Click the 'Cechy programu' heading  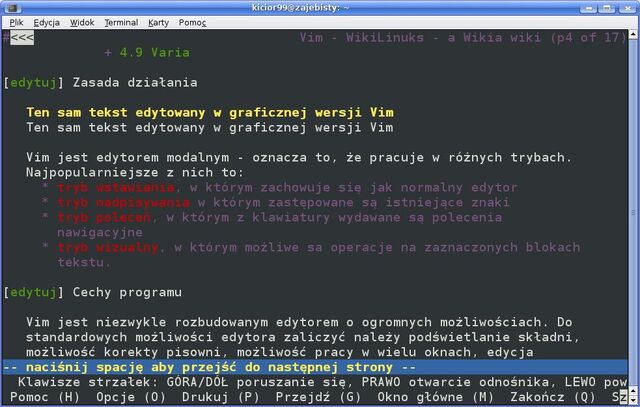click(x=127, y=292)
